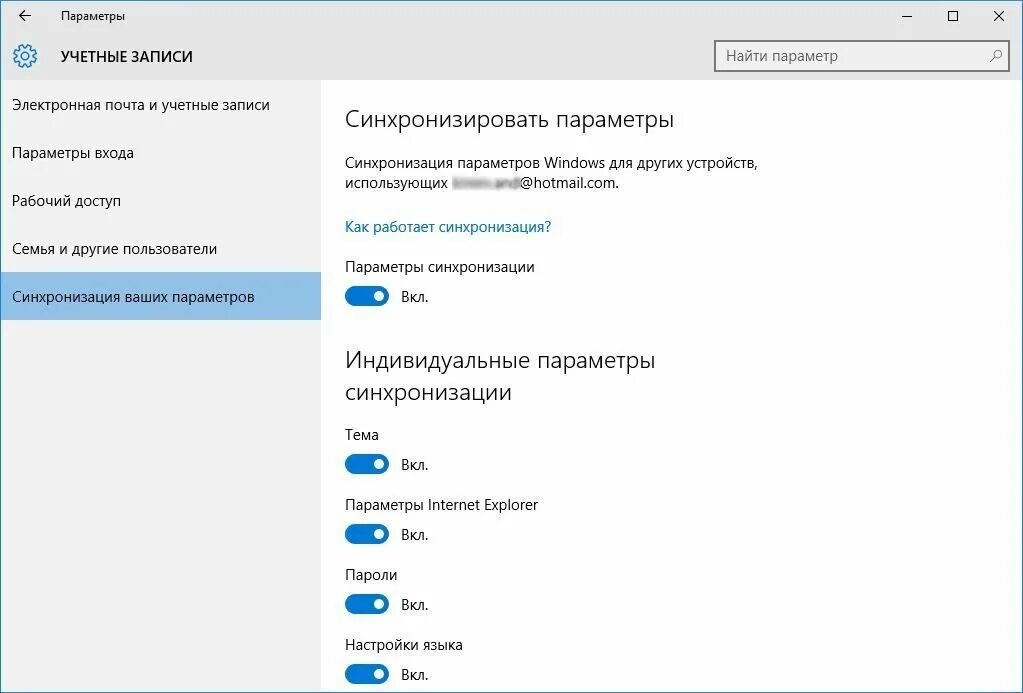Minimize the Параметры window
The width and height of the screenshot is (1023, 693).
[907, 16]
